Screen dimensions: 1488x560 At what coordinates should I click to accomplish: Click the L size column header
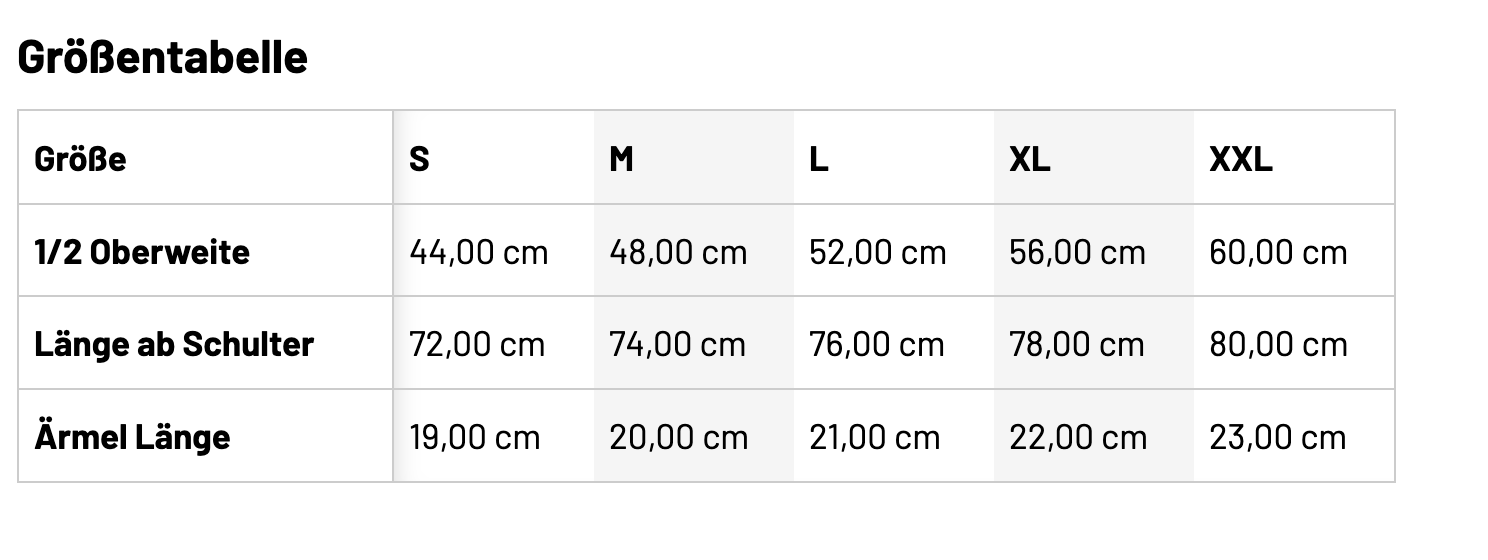tap(819, 159)
